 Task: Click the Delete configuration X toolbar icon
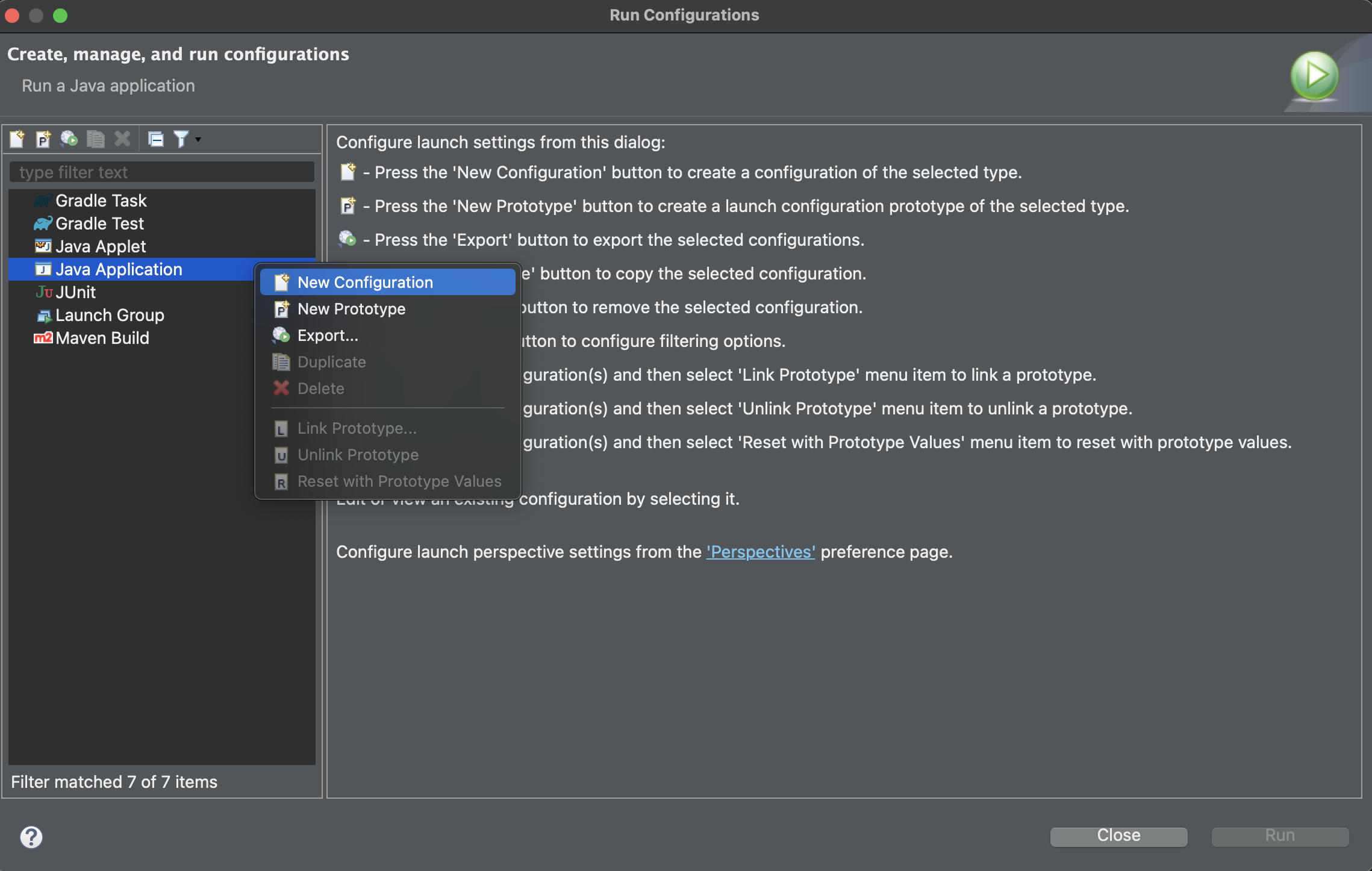click(122, 139)
